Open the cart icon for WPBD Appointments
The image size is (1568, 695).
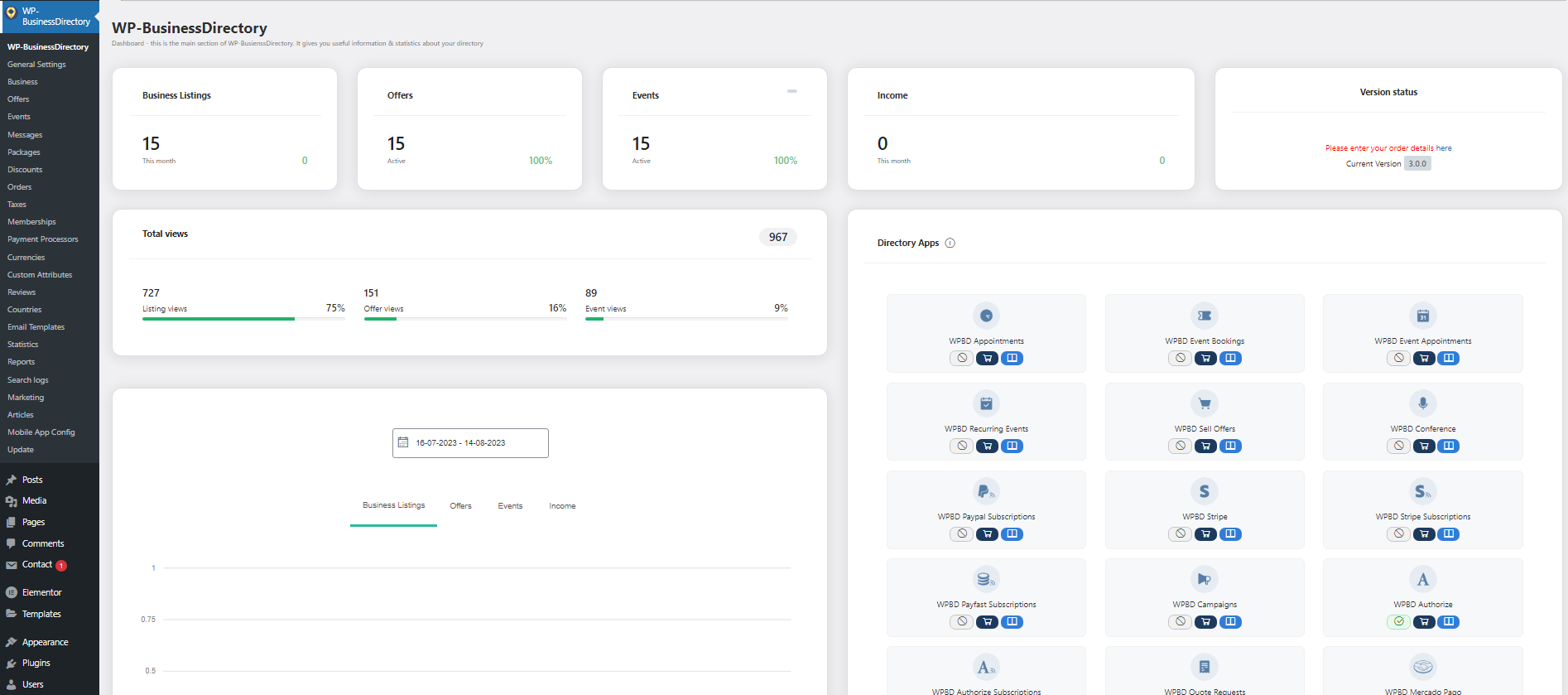pyautogui.click(x=987, y=359)
